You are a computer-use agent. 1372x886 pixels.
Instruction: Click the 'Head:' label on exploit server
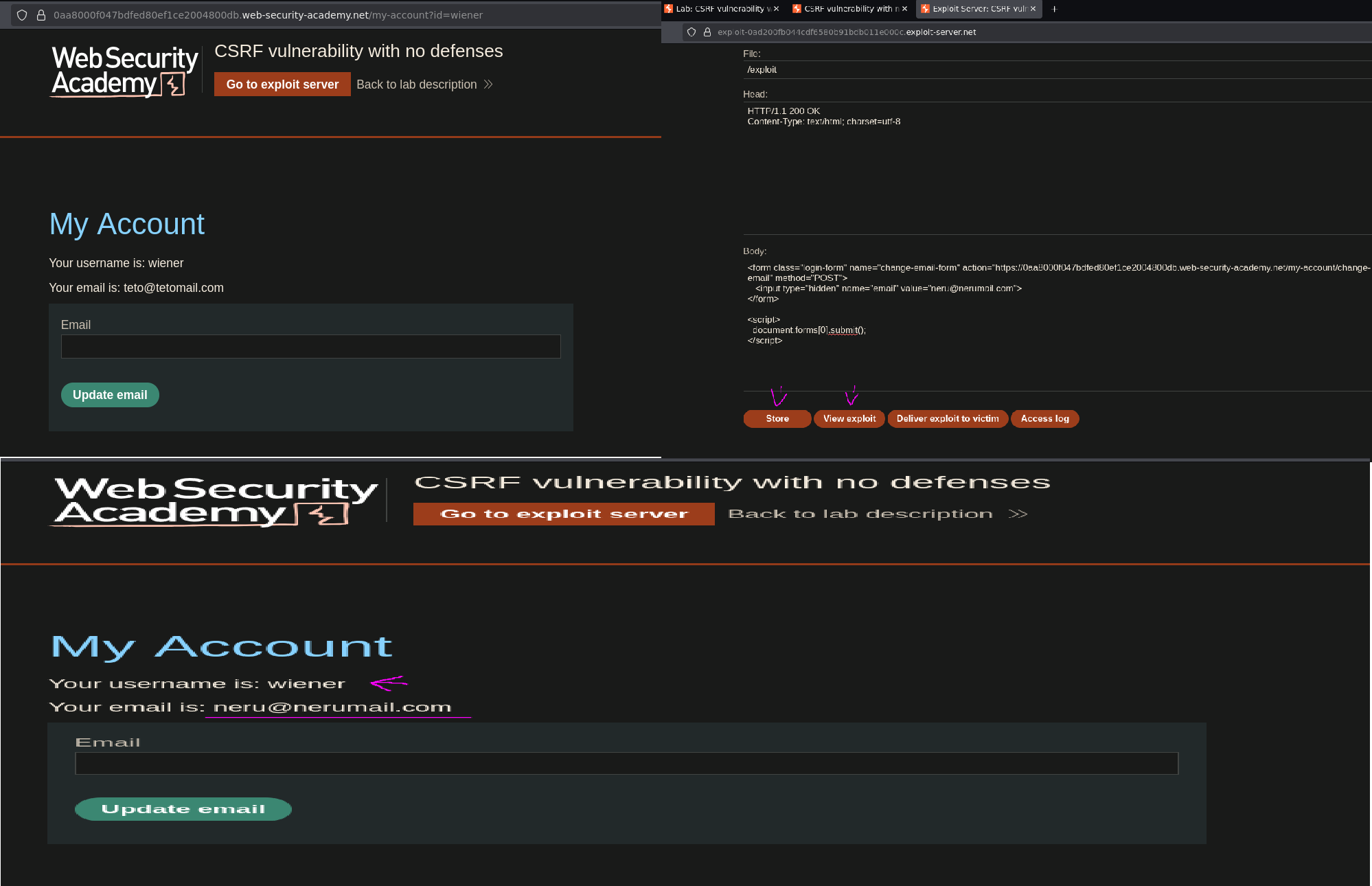[x=755, y=94]
